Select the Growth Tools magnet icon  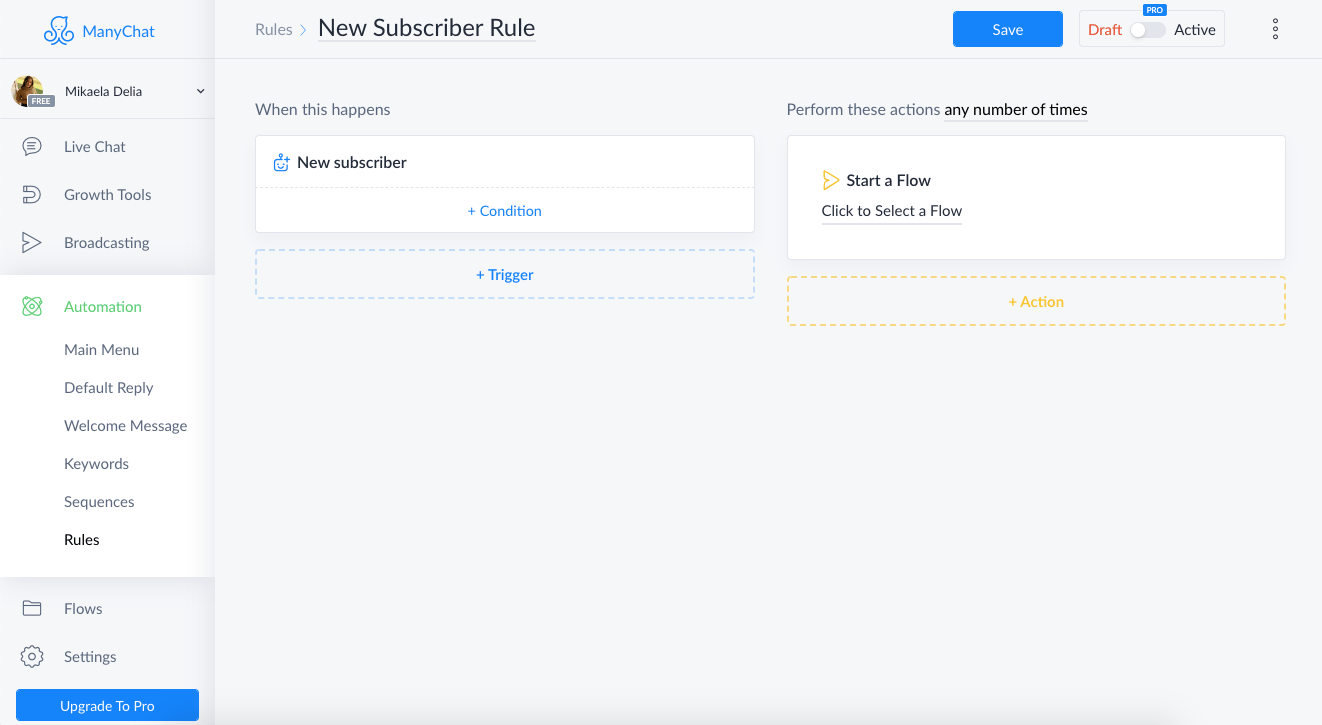tap(32, 194)
